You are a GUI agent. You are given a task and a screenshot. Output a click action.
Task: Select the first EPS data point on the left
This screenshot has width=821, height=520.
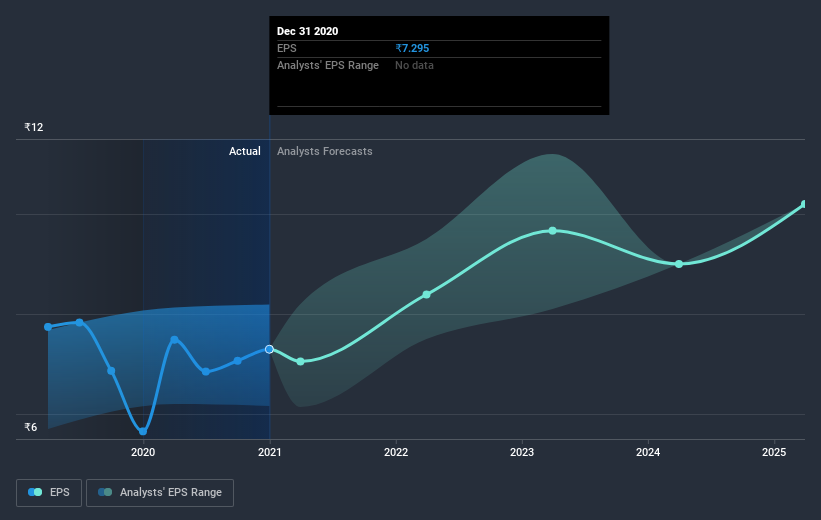[x=48, y=327]
